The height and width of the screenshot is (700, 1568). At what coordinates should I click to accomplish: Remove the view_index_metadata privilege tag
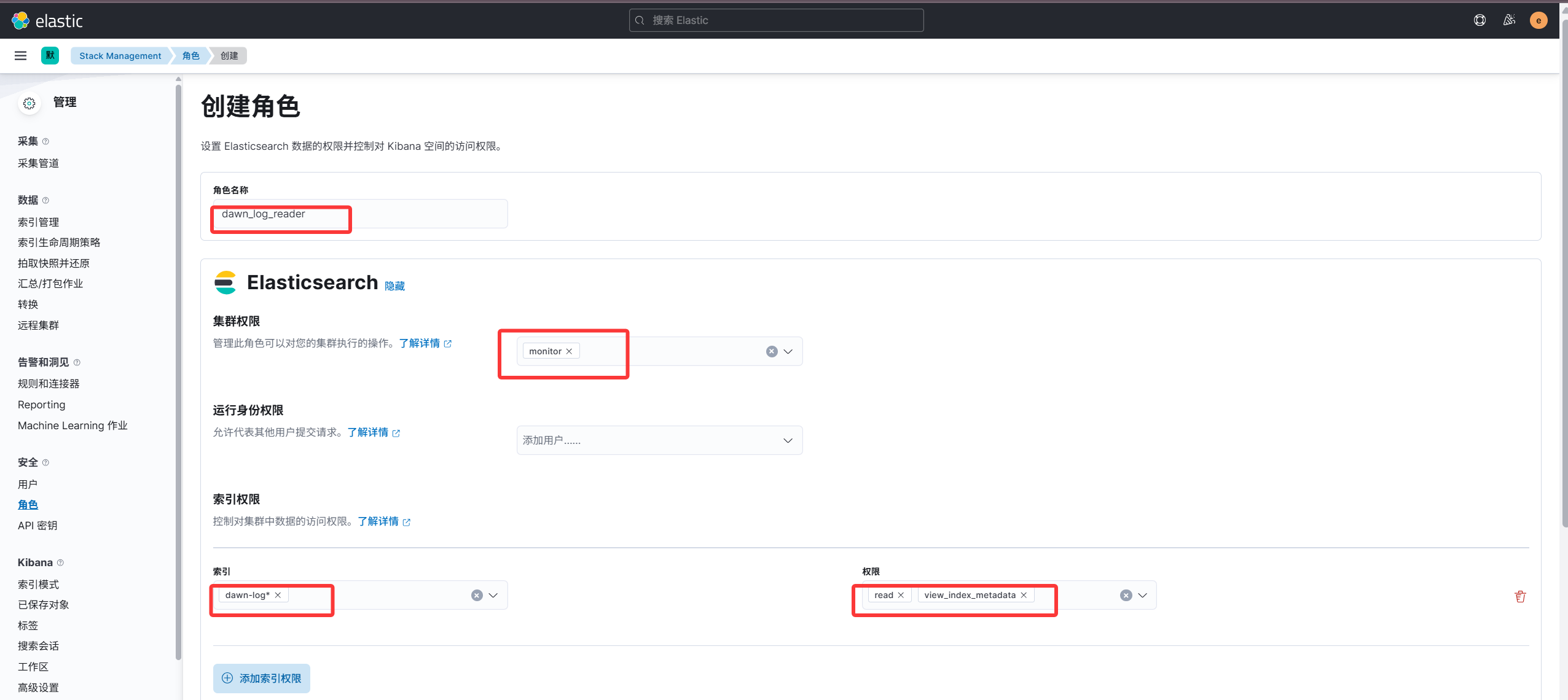coord(1024,595)
